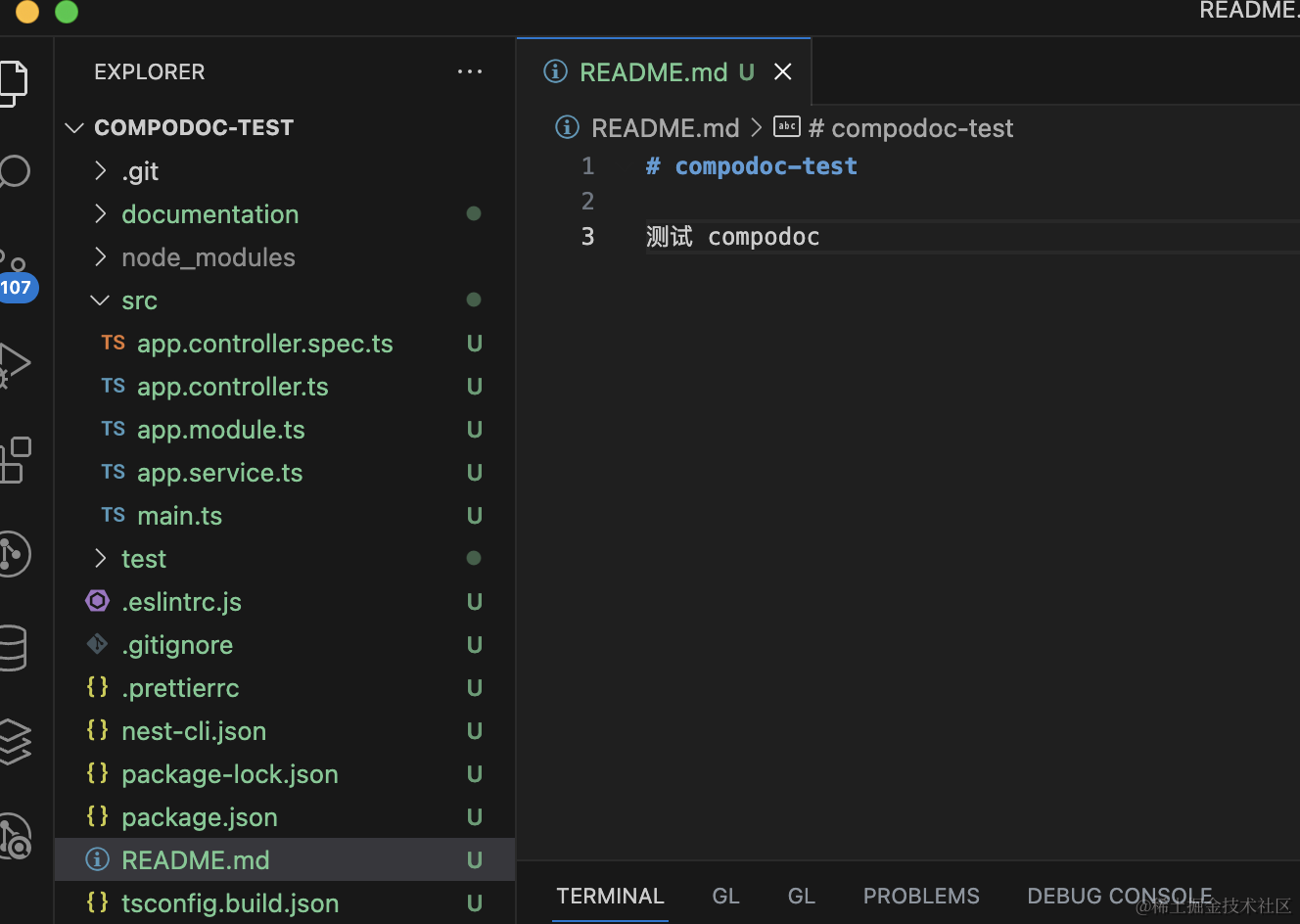Click README.md in the breadcrumb path
The width and height of the screenshot is (1300, 924).
[x=665, y=128]
